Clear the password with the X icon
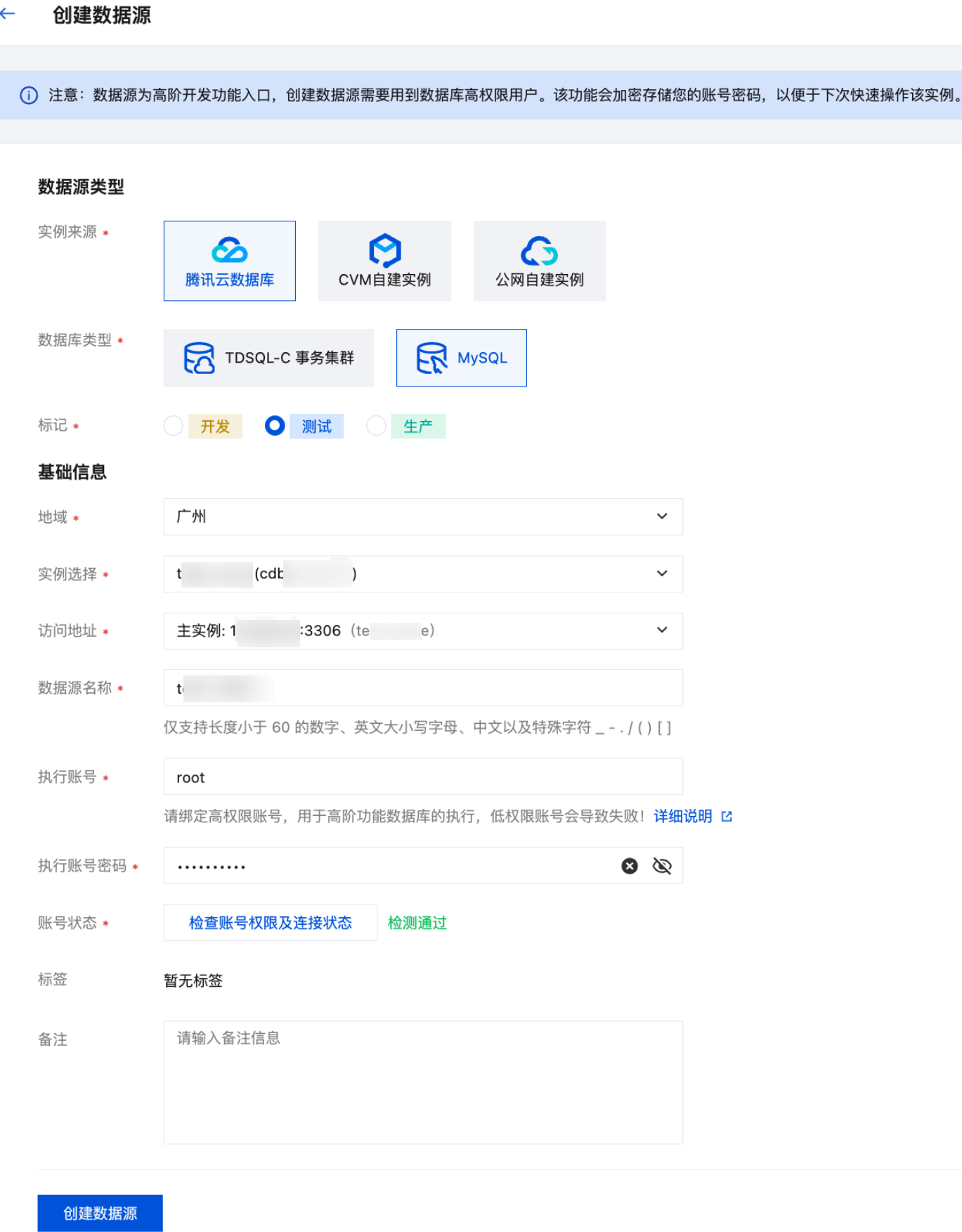Image resolution: width=962 pixels, height=1232 pixels. point(630,866)
